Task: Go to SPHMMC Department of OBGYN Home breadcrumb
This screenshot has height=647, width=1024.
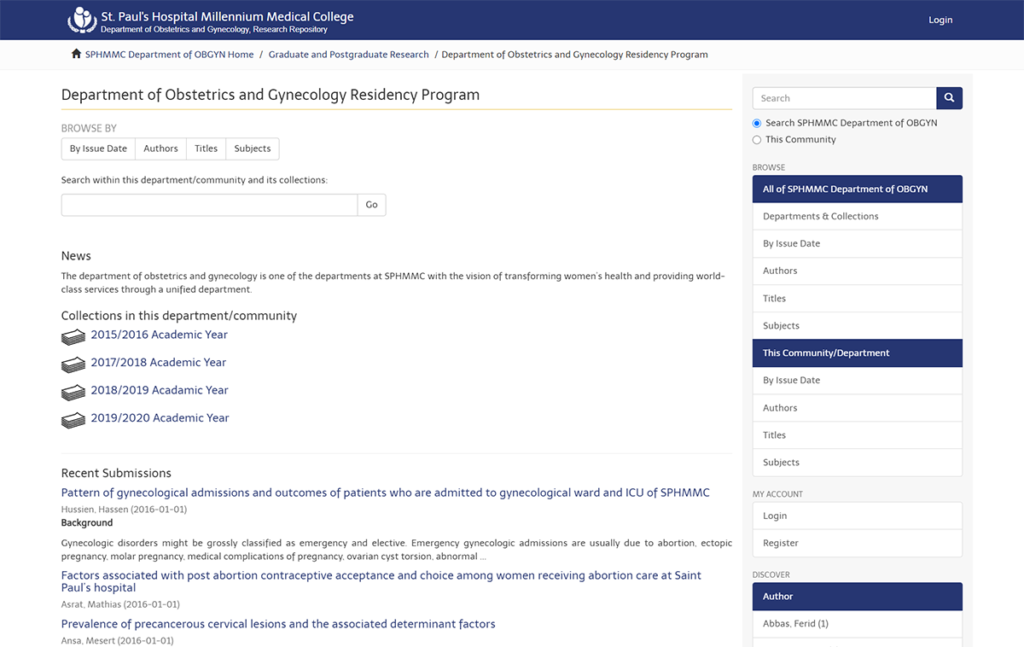Action: [169, 54]
